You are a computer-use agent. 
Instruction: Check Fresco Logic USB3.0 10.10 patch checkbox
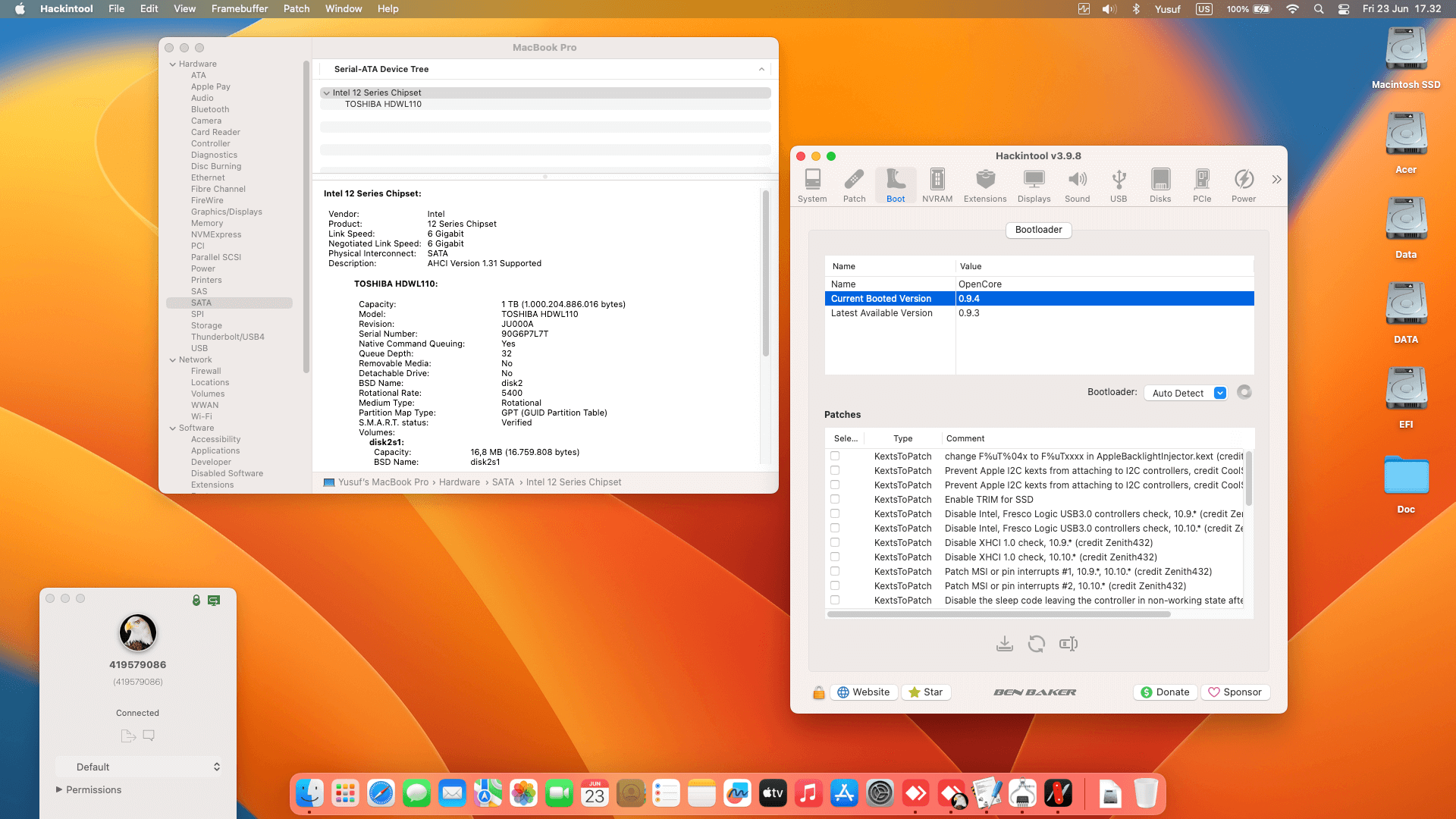coord(835,528)
